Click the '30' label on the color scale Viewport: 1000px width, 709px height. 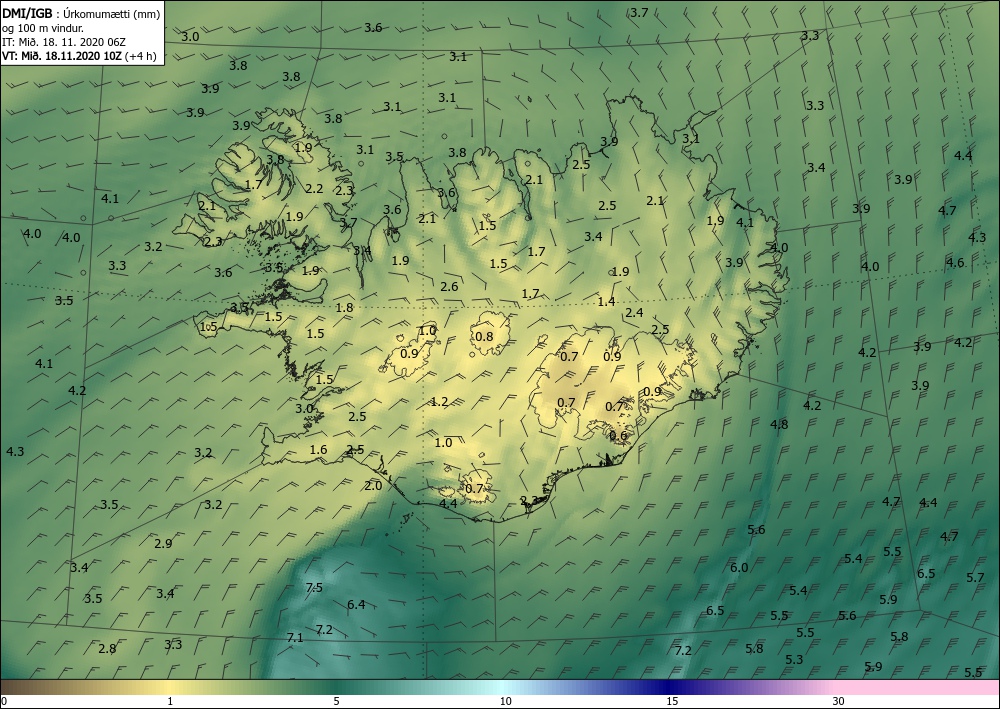click(x=839, y=701)
